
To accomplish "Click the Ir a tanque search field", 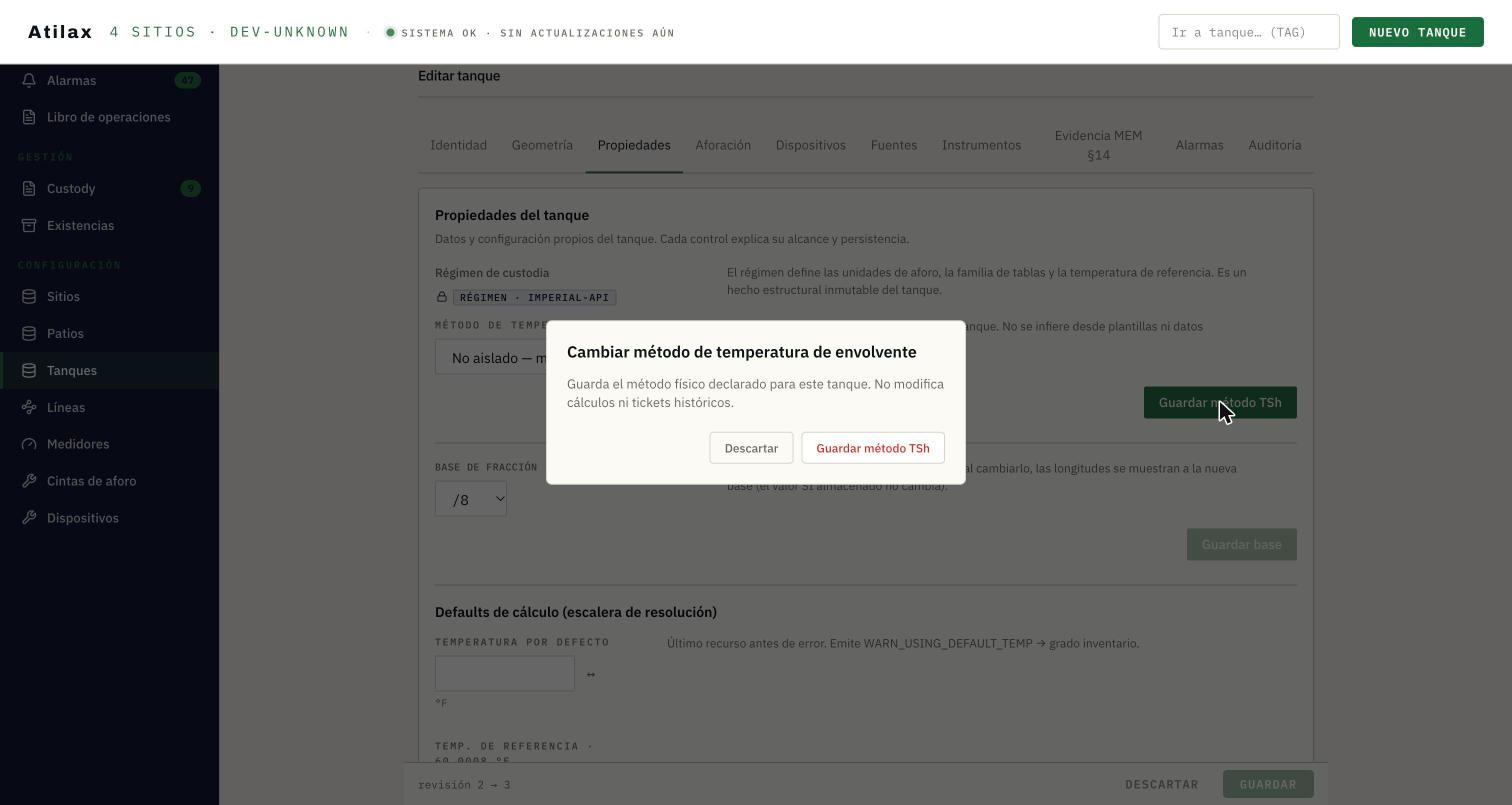I will 1249,32.
